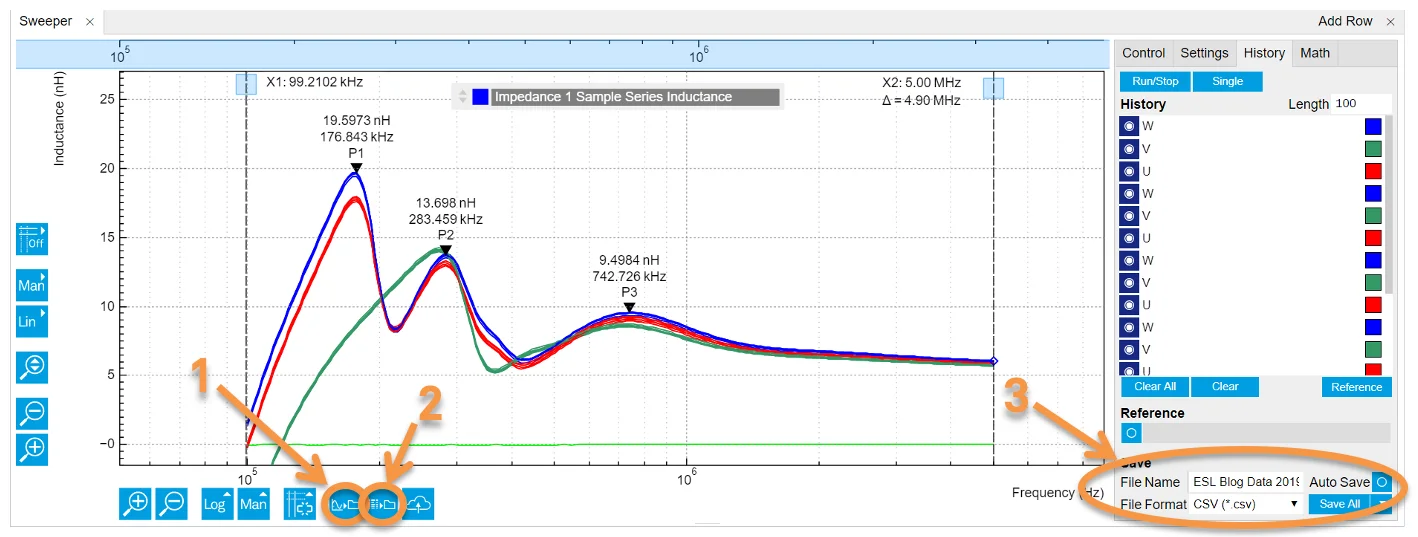The width and height of the screenshot is (1418, 537).
Task: Open the cursor settings icon in the bottom toolbar
Action: [300, 504]
